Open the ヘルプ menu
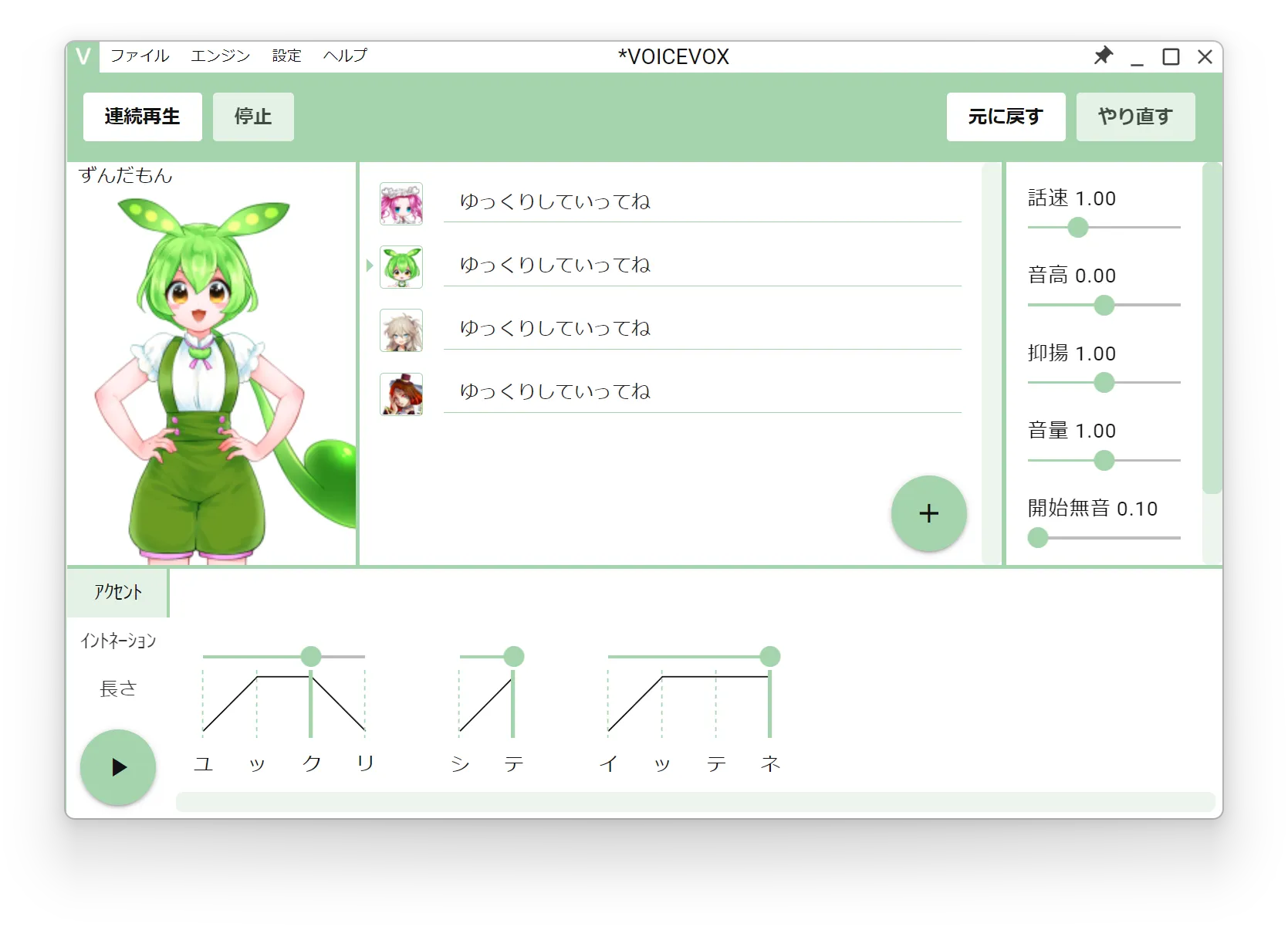The height and width of the screenshot is (927, 1288). [x=345, y=56]
